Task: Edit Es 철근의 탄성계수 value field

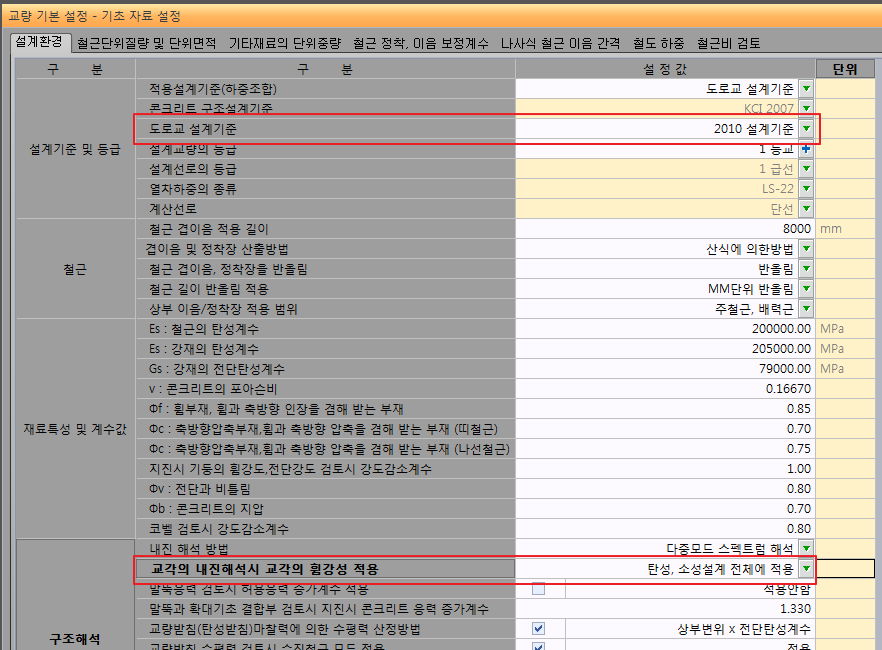Action: (664, 329)
